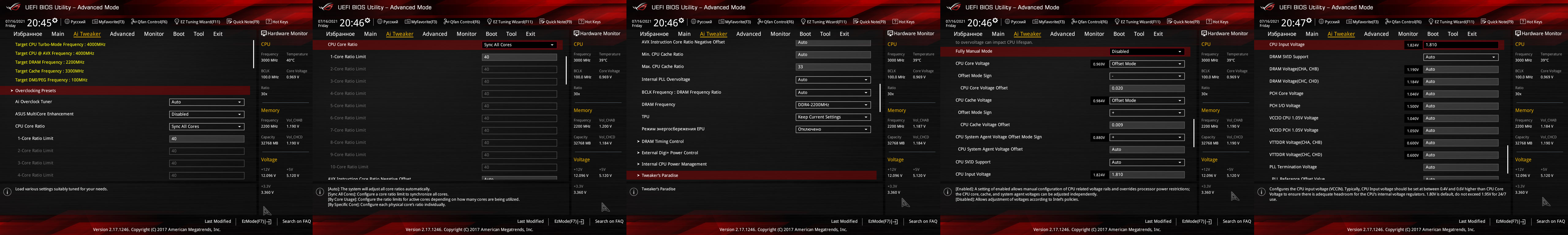Viewport: 1568px width, 235px height.
Task: Open MyFavorite(F3) in the 20:47 screenshot
Action: 1362,22
